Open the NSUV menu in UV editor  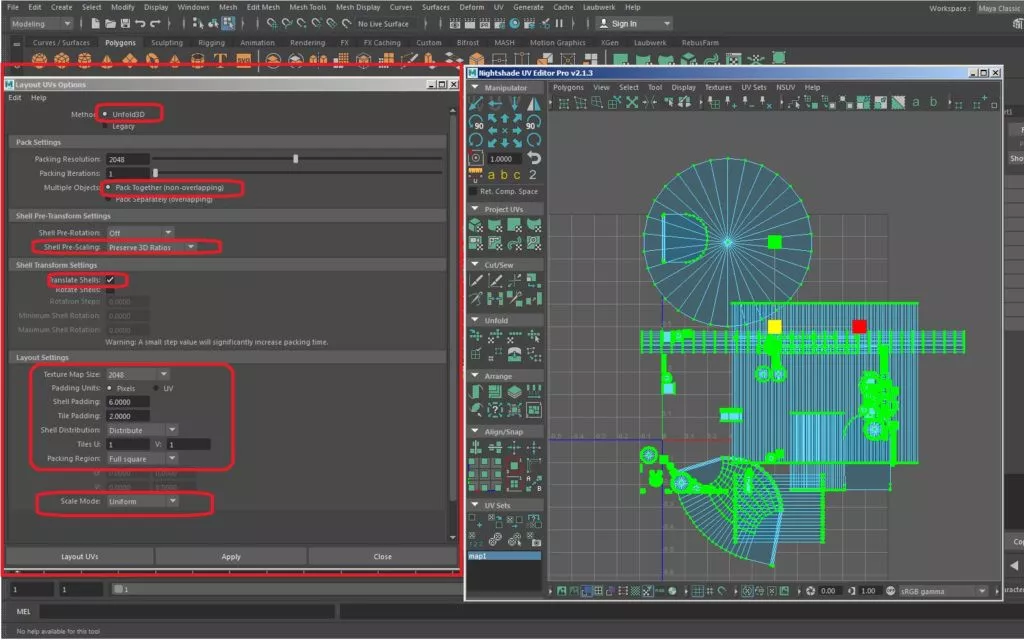(785, 87)
